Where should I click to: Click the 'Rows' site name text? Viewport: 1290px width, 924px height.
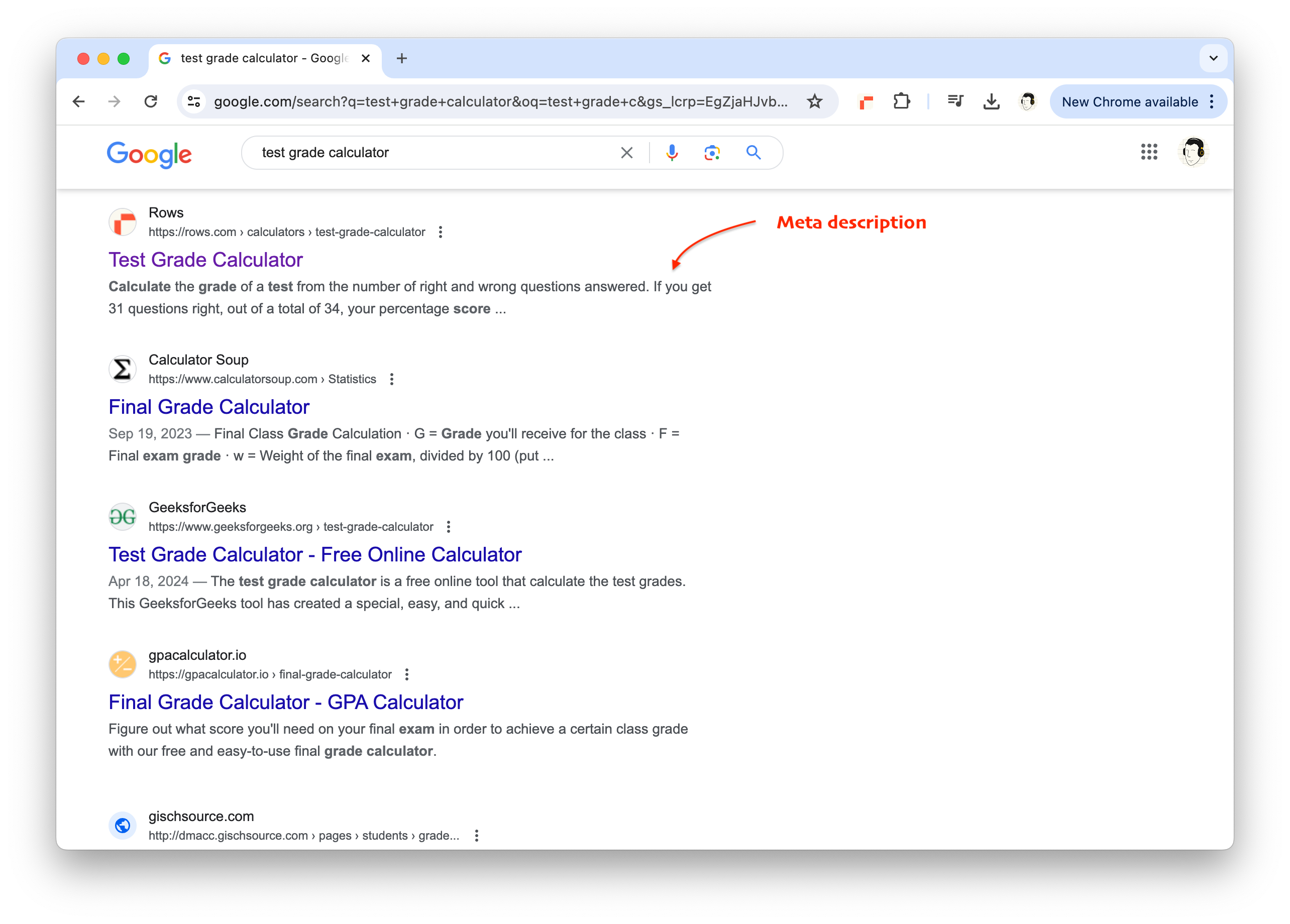pyautogui.click(x=166, y=212)
